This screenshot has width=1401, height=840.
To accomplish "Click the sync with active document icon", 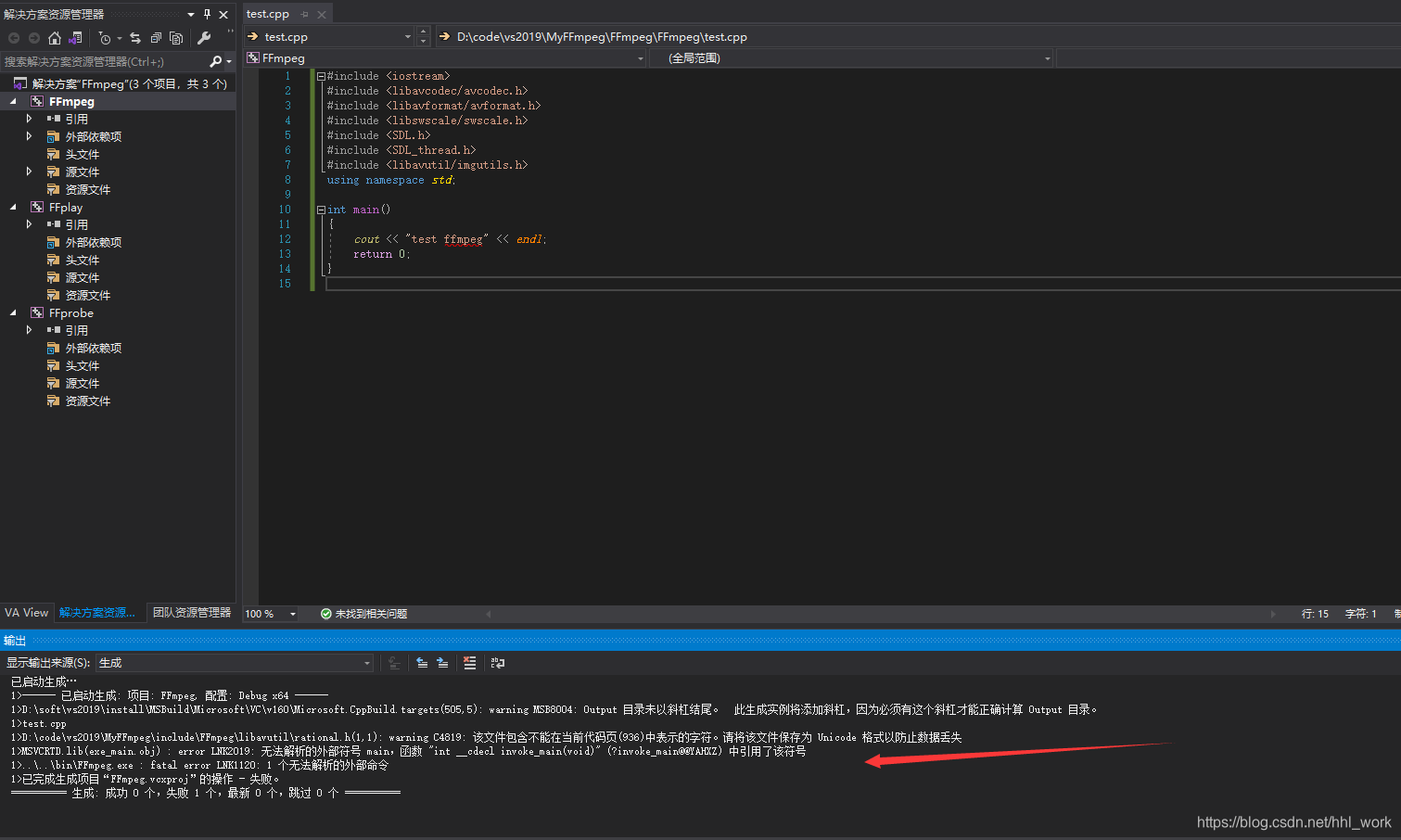I will pyautogui.click(x=135, y=38).
